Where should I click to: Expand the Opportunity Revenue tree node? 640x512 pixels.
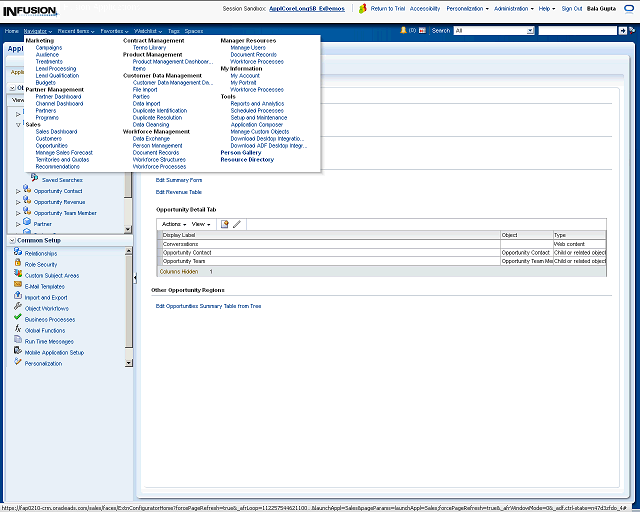(x=18, y=202)
